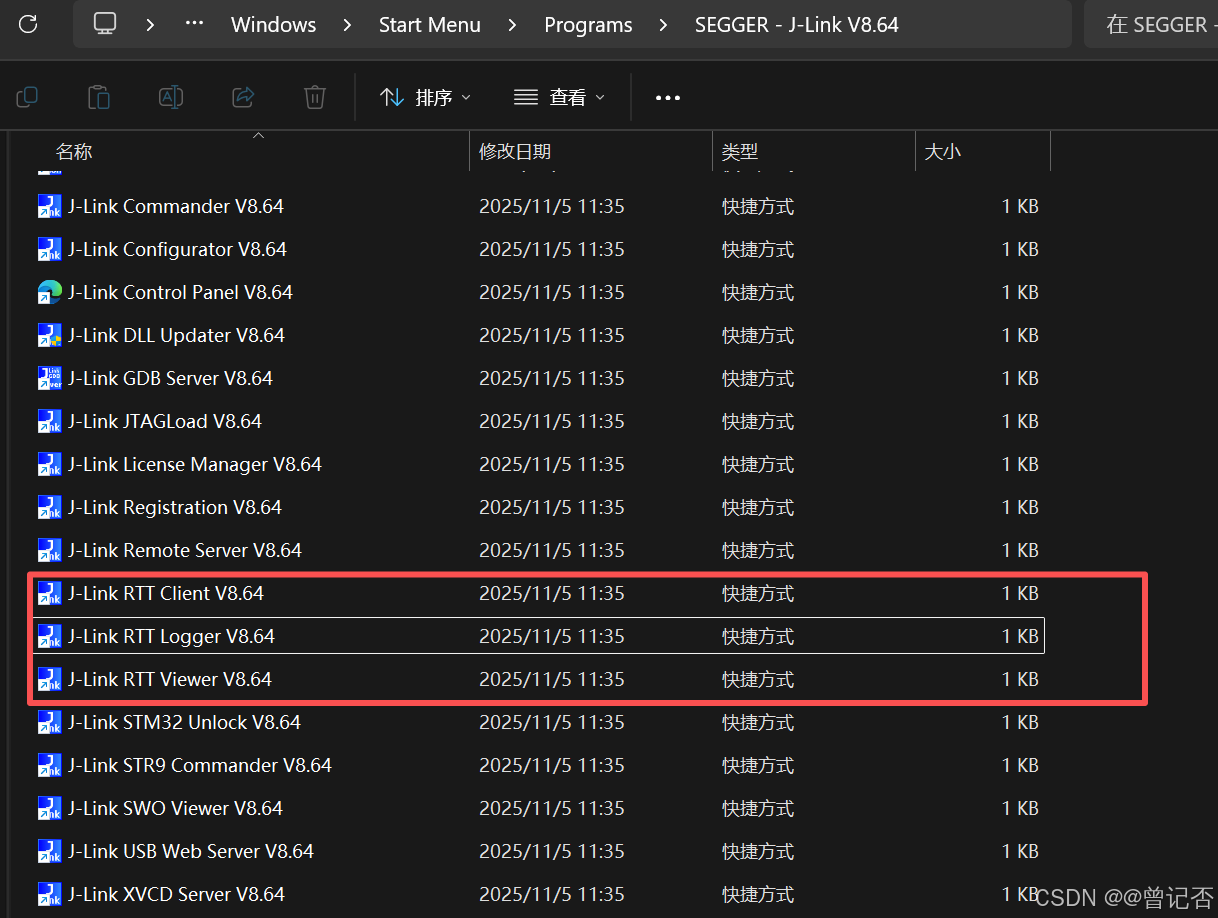Sort by the 修改日期 column header
Image resolution: width=1218 pixels, height=918 pixels.
click(515, 152)
